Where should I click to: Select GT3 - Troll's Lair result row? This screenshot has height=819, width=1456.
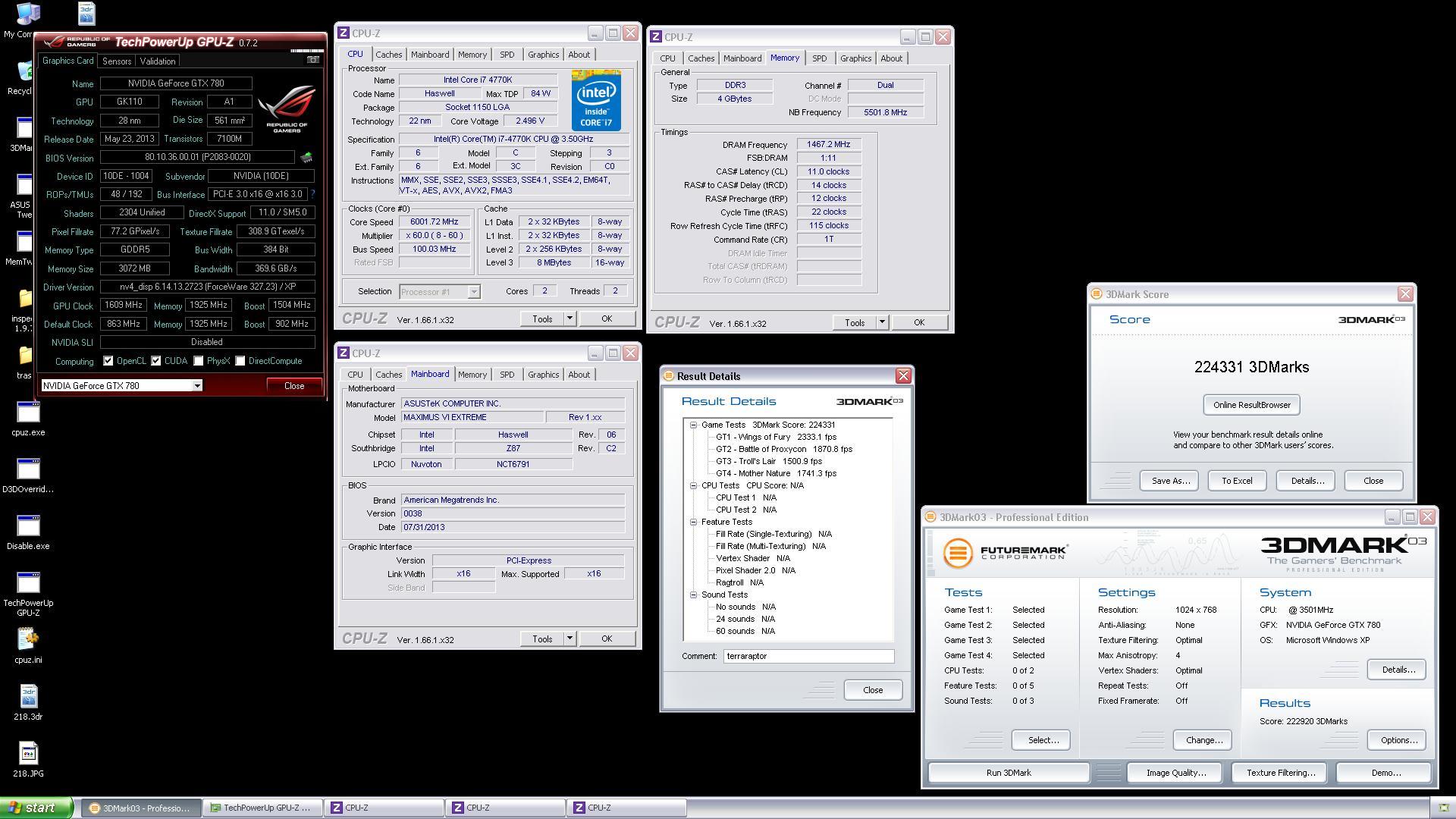(x=769, y=461)
